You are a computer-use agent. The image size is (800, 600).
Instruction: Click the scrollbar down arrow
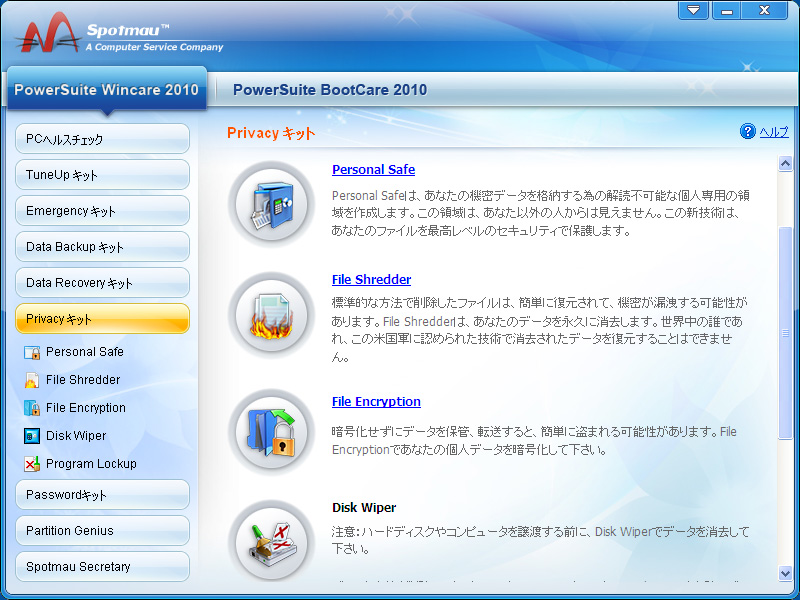pos(785,572)
